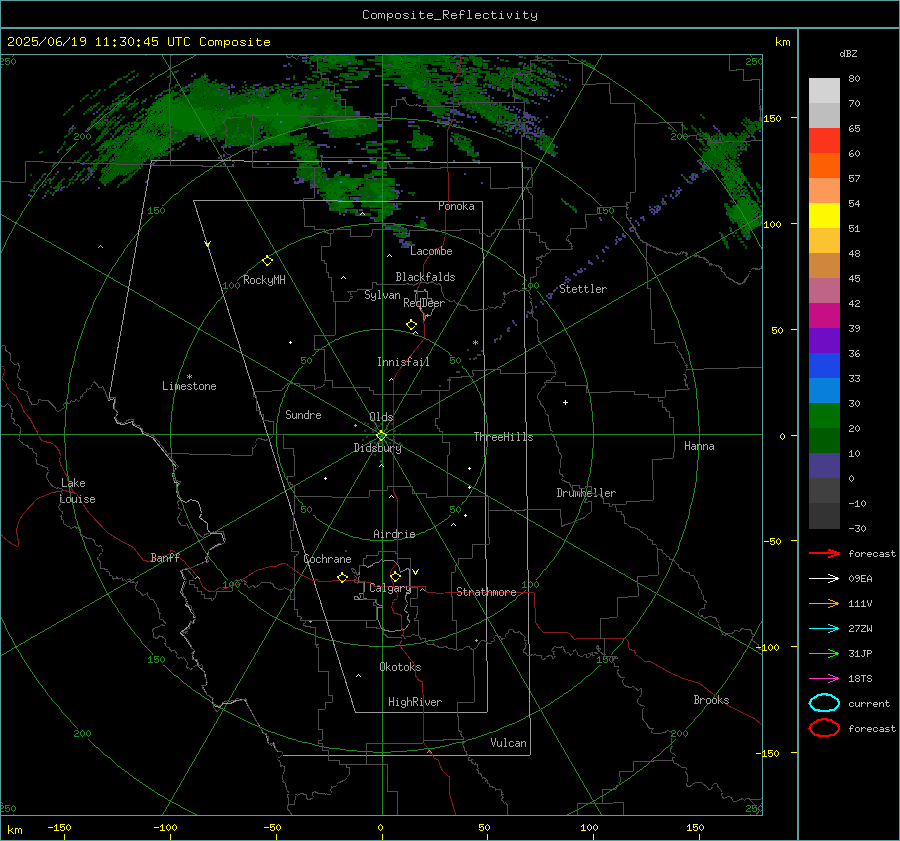Click the white 09EA arrow icon
This screenshot has height=841, width=900.
point(824,578)
